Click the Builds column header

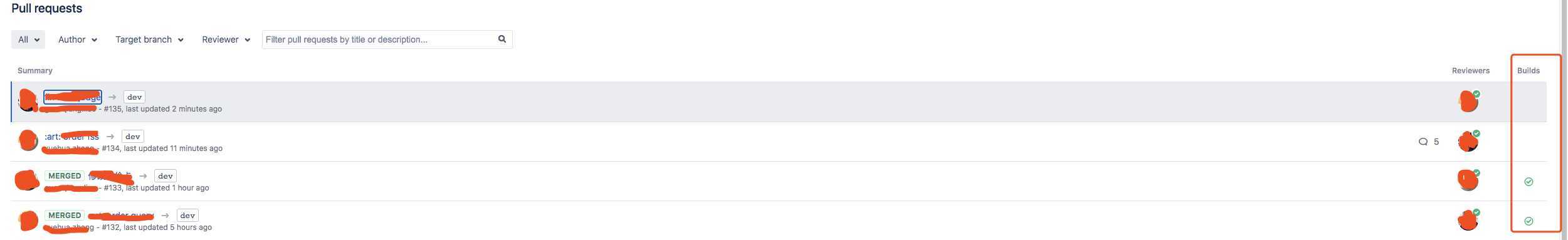point(1528,71)
